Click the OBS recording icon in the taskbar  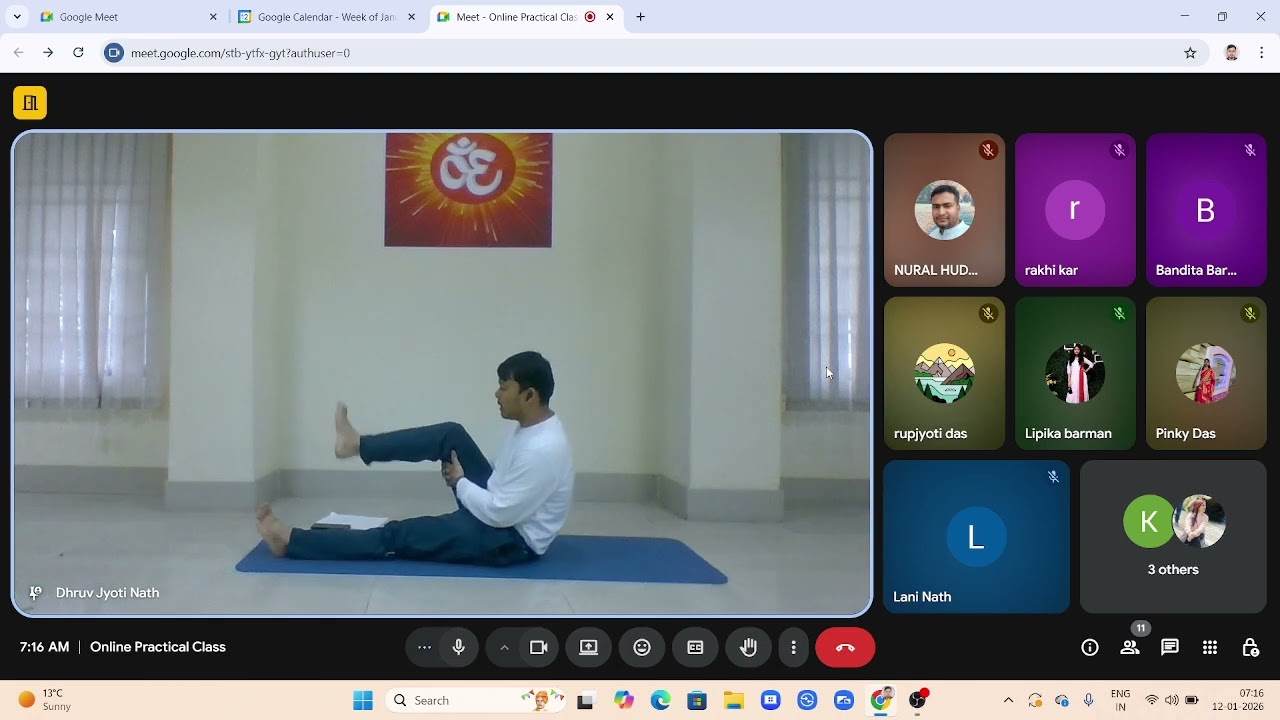[x=917, y=700]
